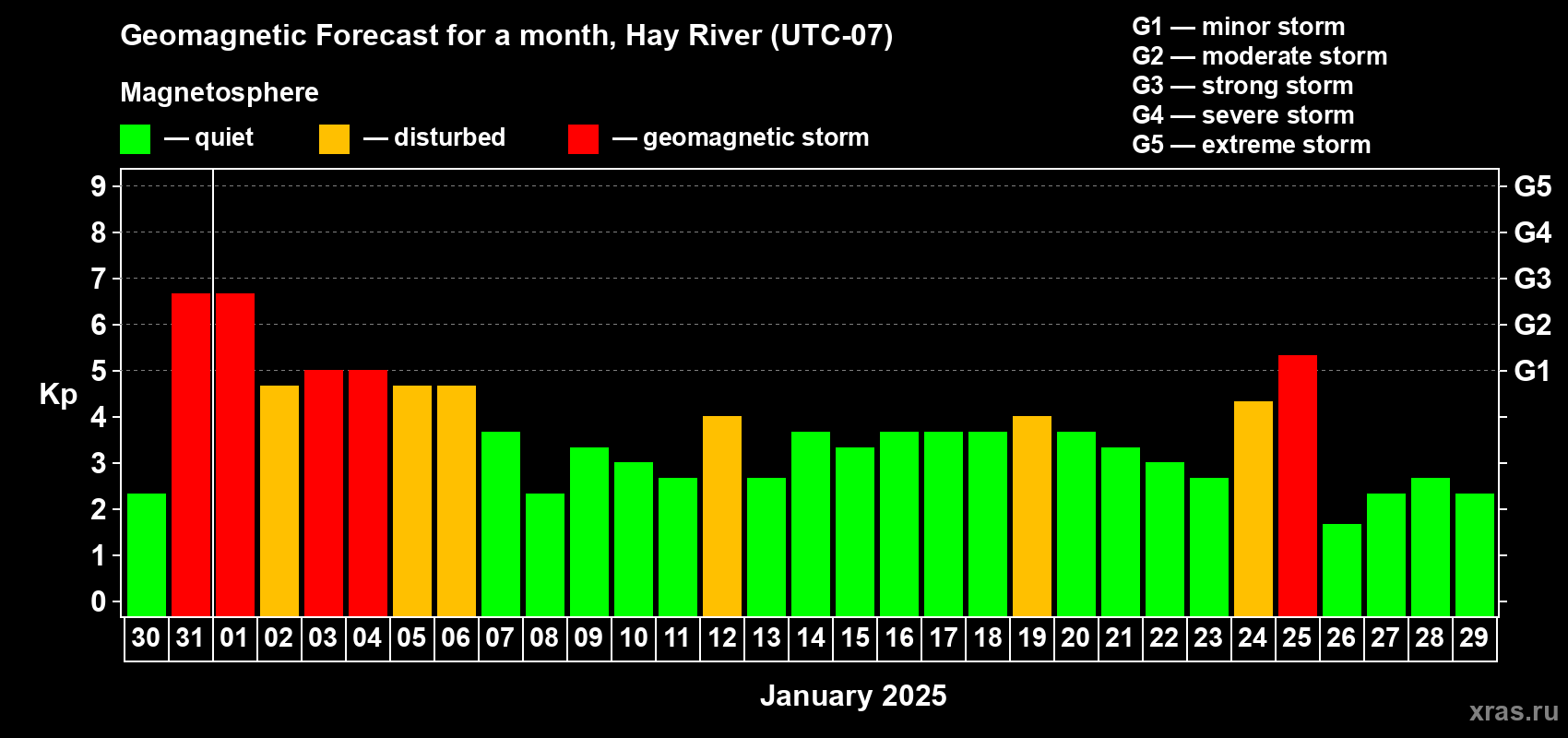The height and width of the screenshot is (738, 1568).
Task: Click date label 10 on the axis
Action: point(633,637)
